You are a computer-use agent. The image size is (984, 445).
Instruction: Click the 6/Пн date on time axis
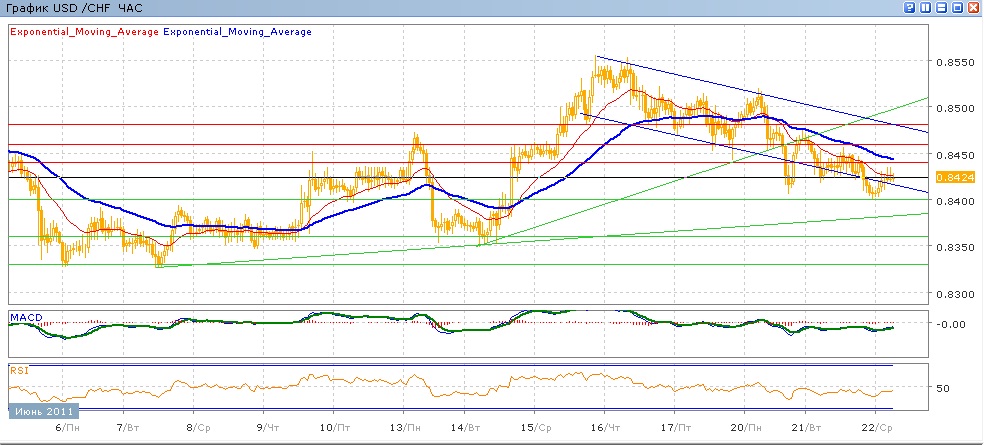[x=67, y=427]
